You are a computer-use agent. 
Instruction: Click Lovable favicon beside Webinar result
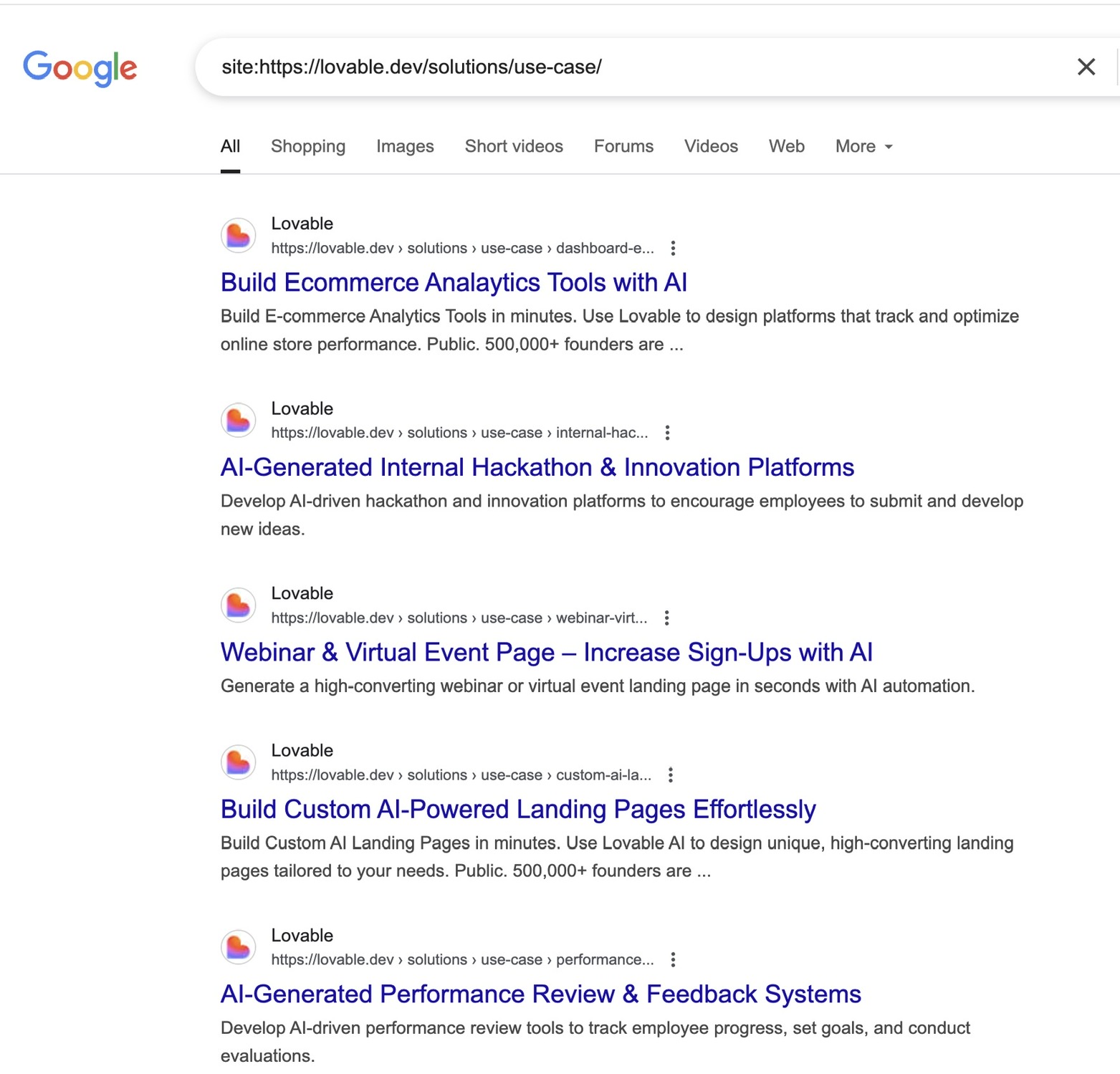click(239, 605)
